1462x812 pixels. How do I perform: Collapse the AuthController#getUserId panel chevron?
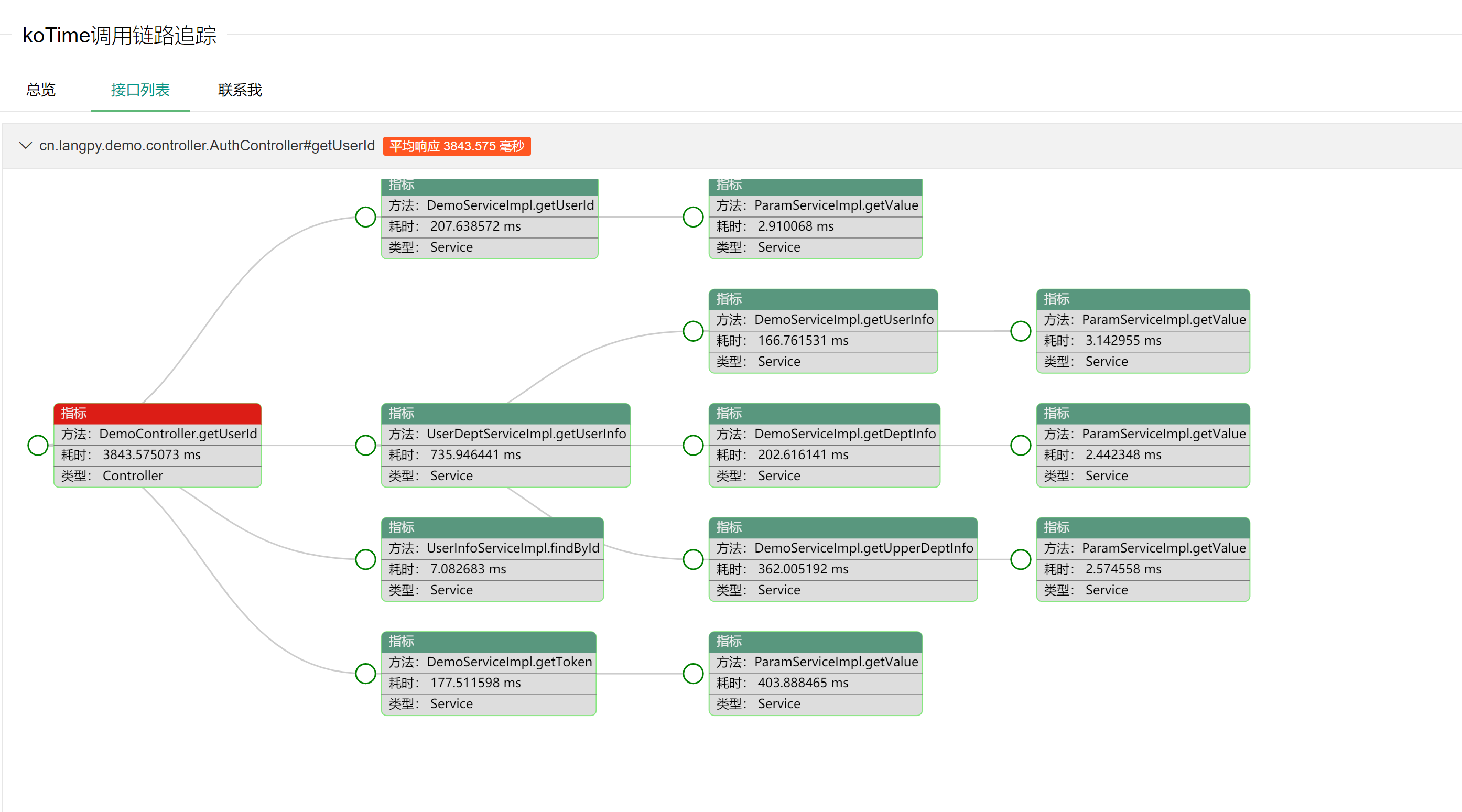click(x=25, y=146)
